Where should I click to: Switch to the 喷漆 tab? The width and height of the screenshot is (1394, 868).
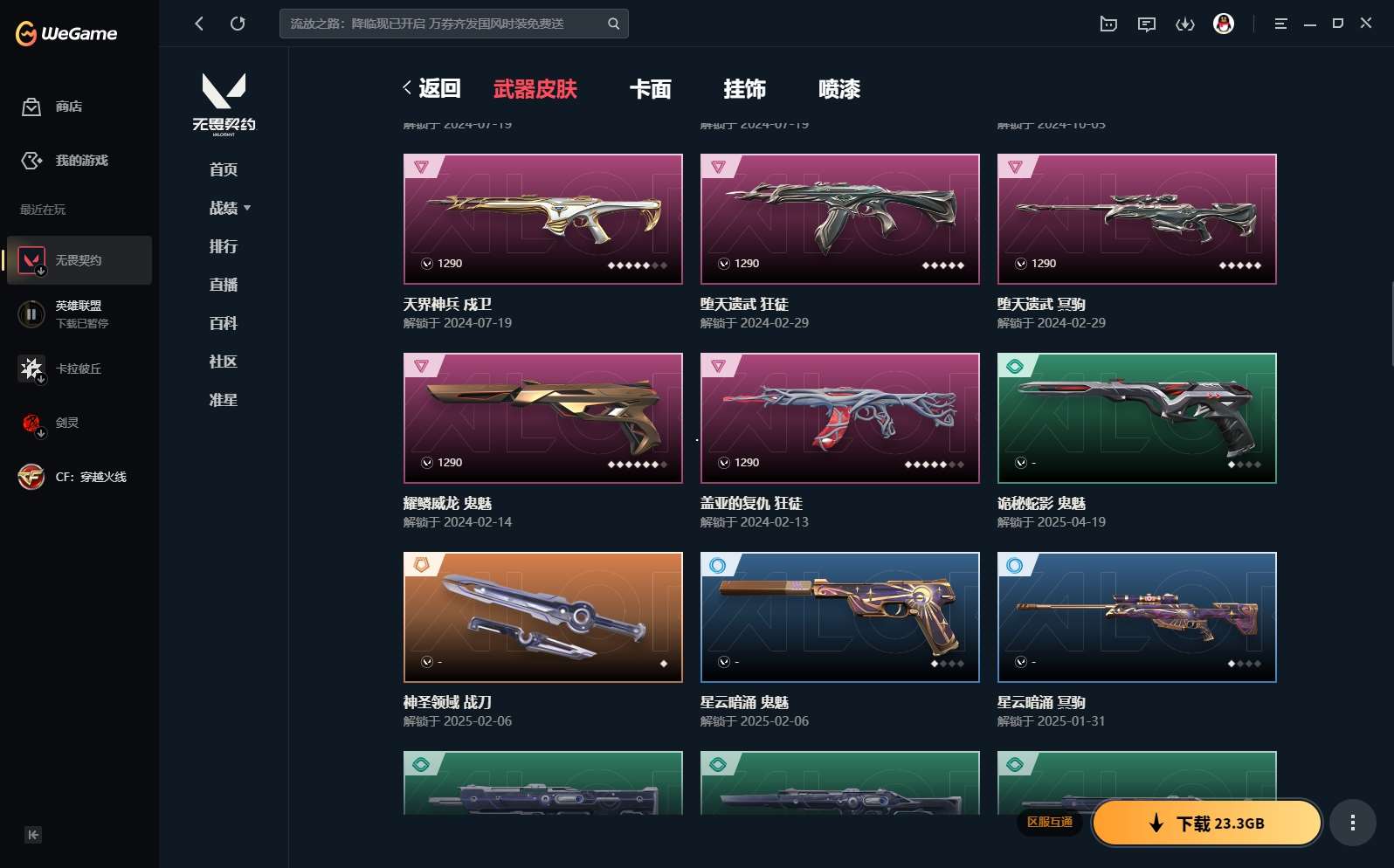pyautogui.click(x=839, y=89)
